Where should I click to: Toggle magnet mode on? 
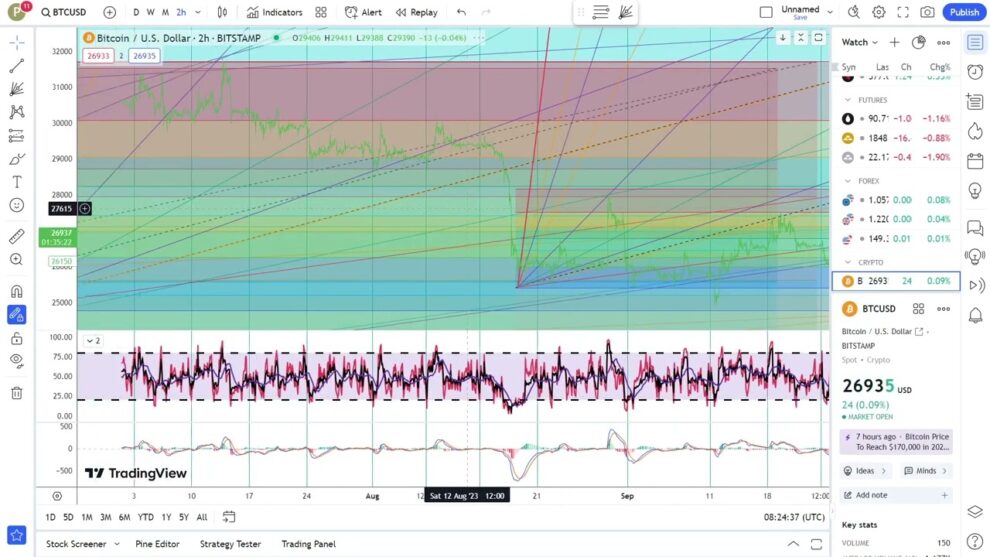coord(17,291)
